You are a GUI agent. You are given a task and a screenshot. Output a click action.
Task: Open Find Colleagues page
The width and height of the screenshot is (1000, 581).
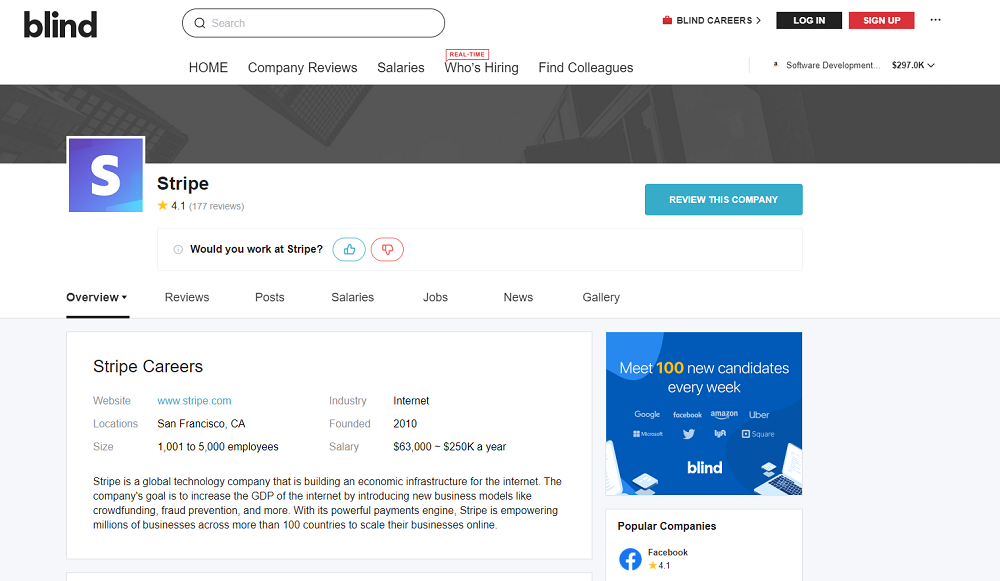[x=585, y=68]
